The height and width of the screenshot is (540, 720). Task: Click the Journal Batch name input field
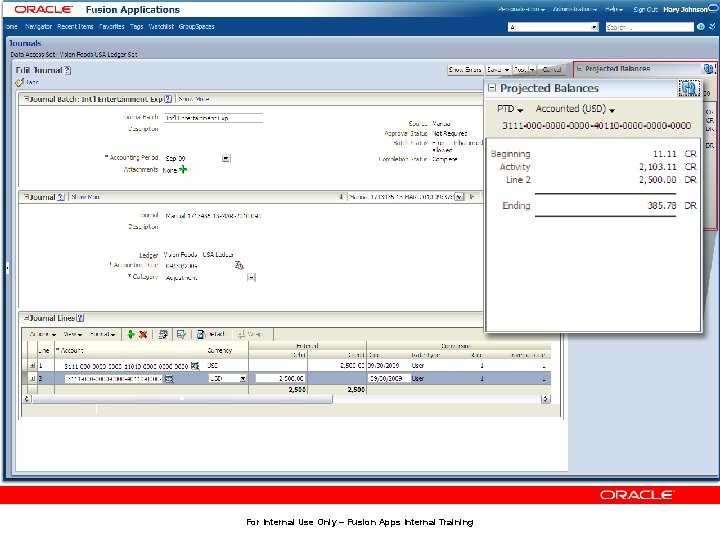(x=213, y=118)
